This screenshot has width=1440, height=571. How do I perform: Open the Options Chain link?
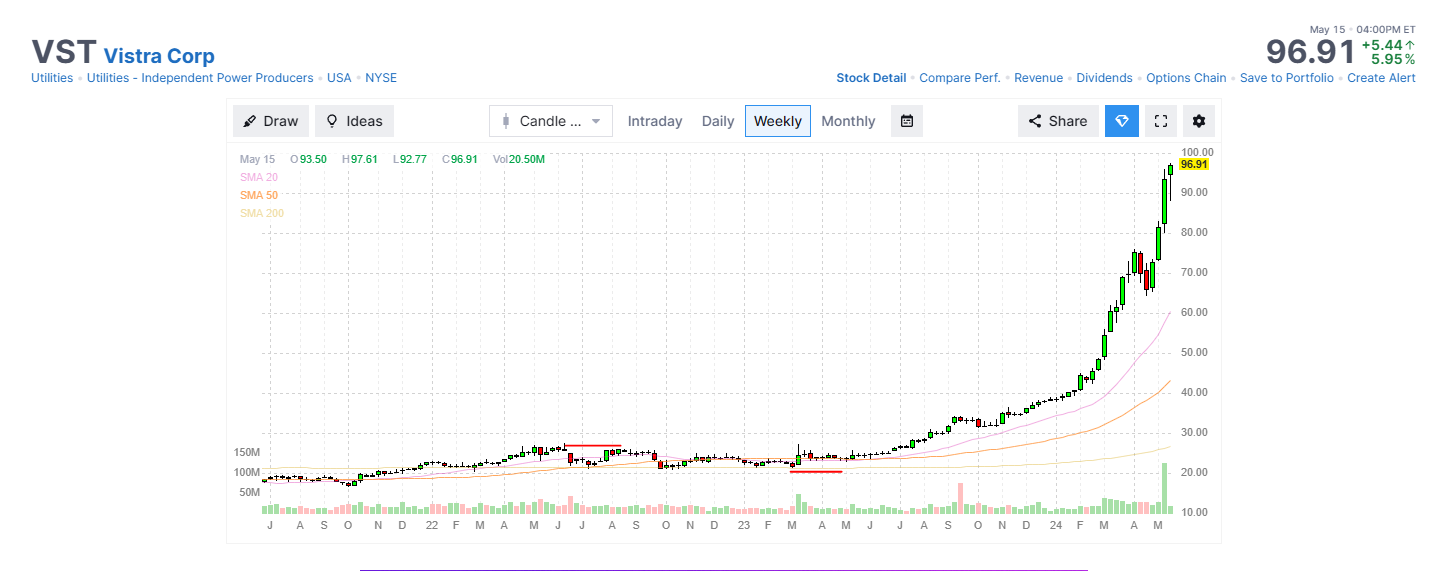pos(1186,78)
